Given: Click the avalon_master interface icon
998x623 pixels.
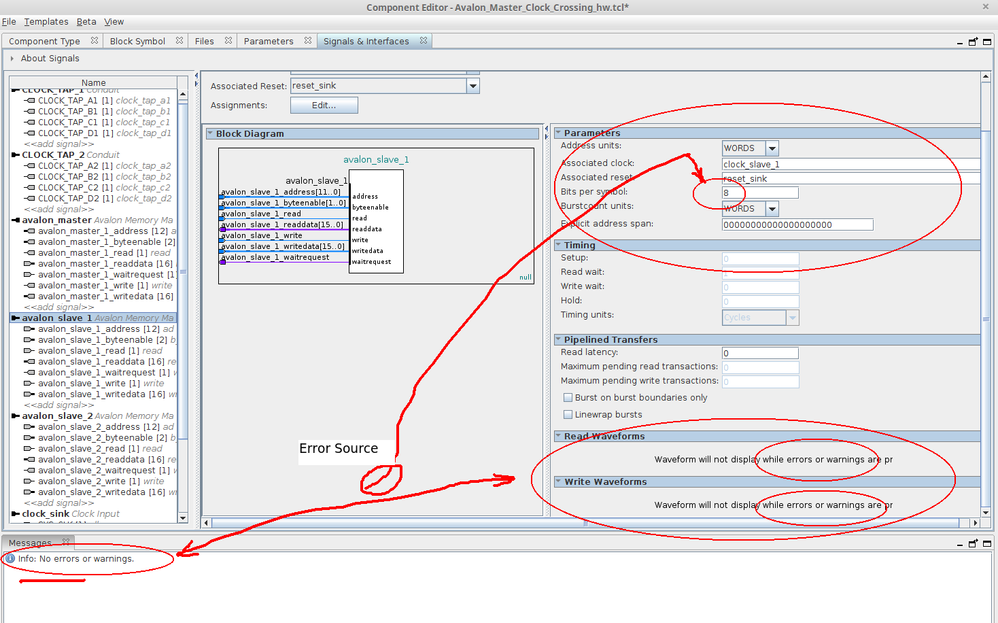Looking at the screenshot, I should (x=15, y=220).
